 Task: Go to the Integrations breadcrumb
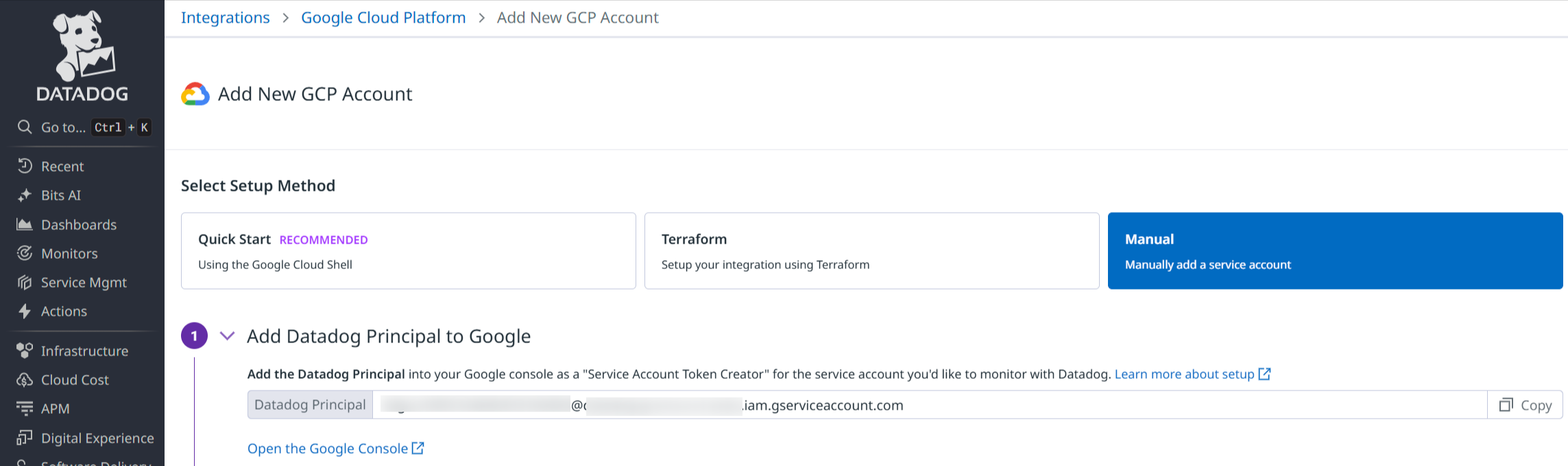click(225, 18)
